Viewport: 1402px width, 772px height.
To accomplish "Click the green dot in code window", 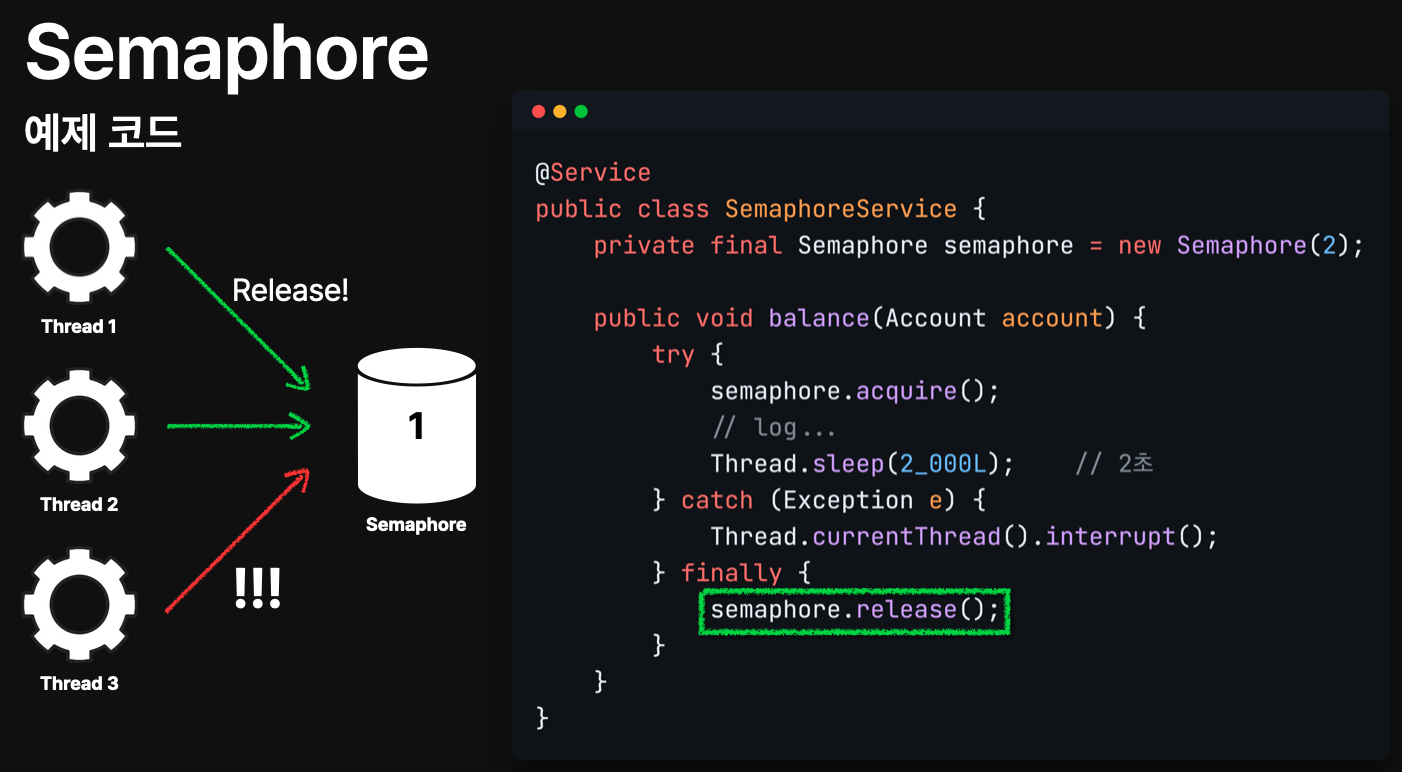I will pos(581,111).
